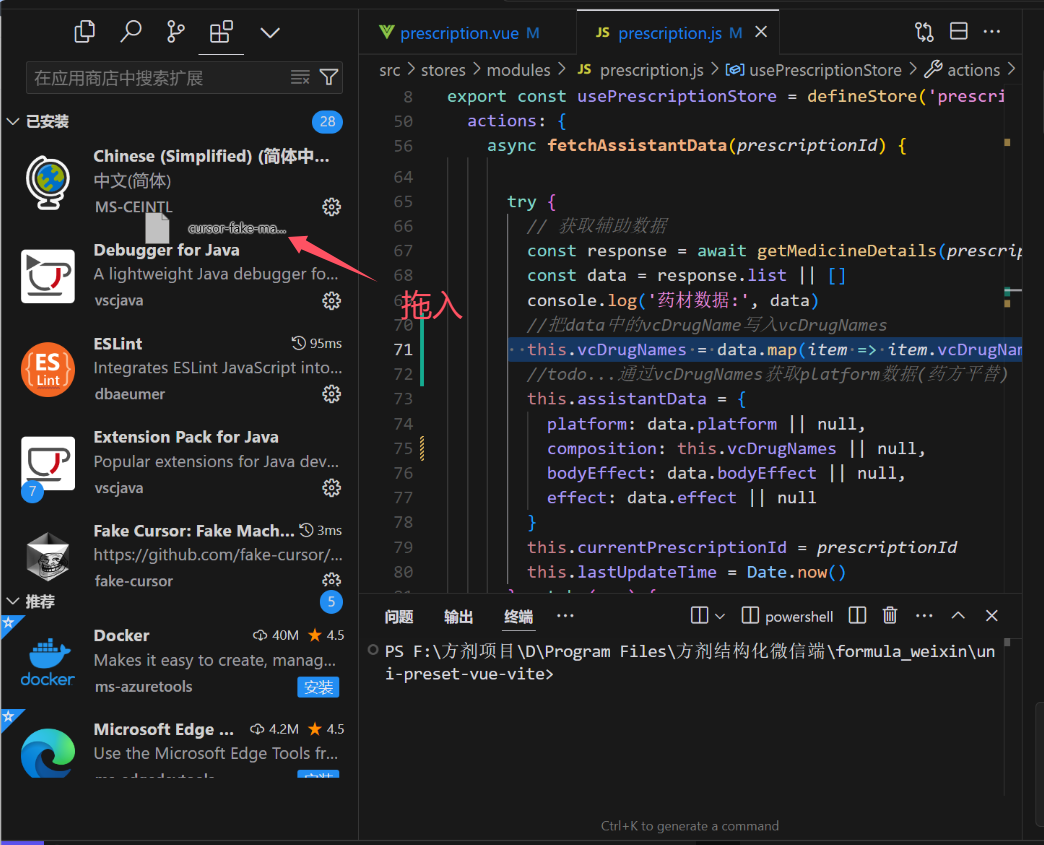Image resolution: width=1044 pixels, height=845 pixels.
Task: Clear extension search results icon
Action: point(300,77)
